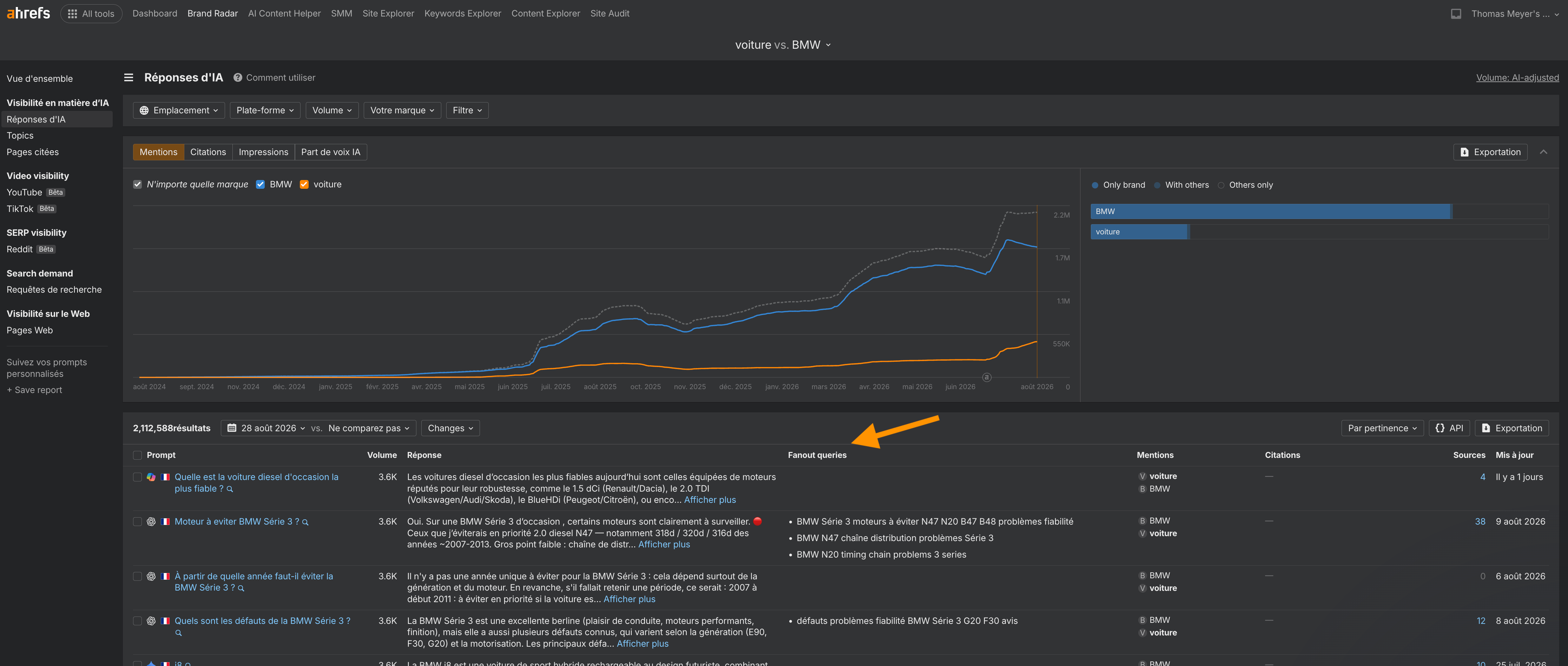Open Pages citées in sidebar
1568x666 pixels.
[x=33, y=152]
